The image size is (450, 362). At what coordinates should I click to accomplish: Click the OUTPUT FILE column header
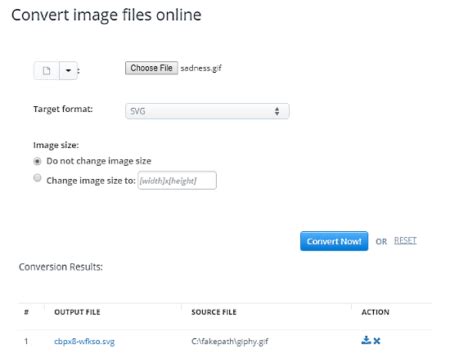(77, 312)
